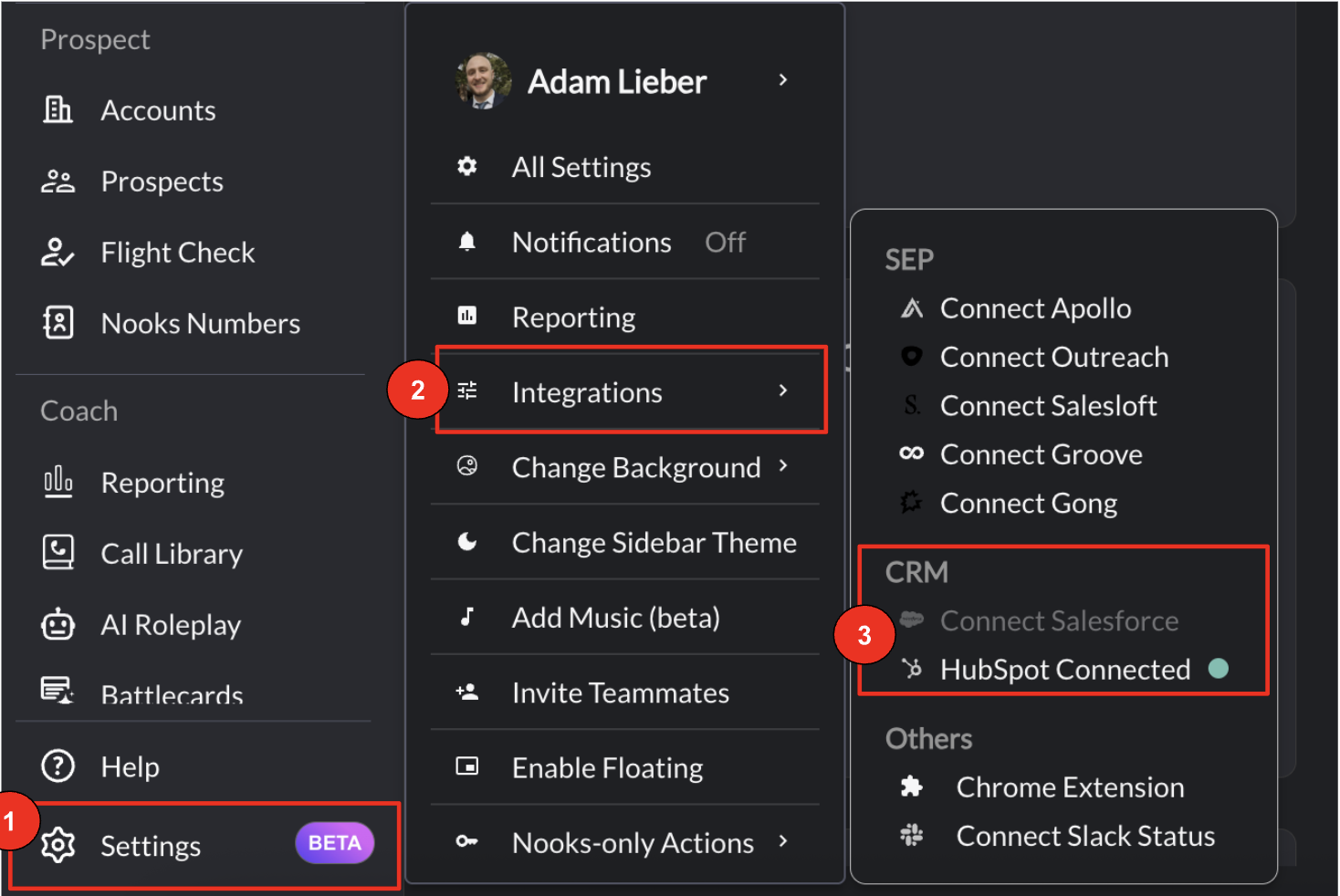Click Connect Apollo integration link
The width and height of the screenshot is (1340, 896).
[1035, 308]
